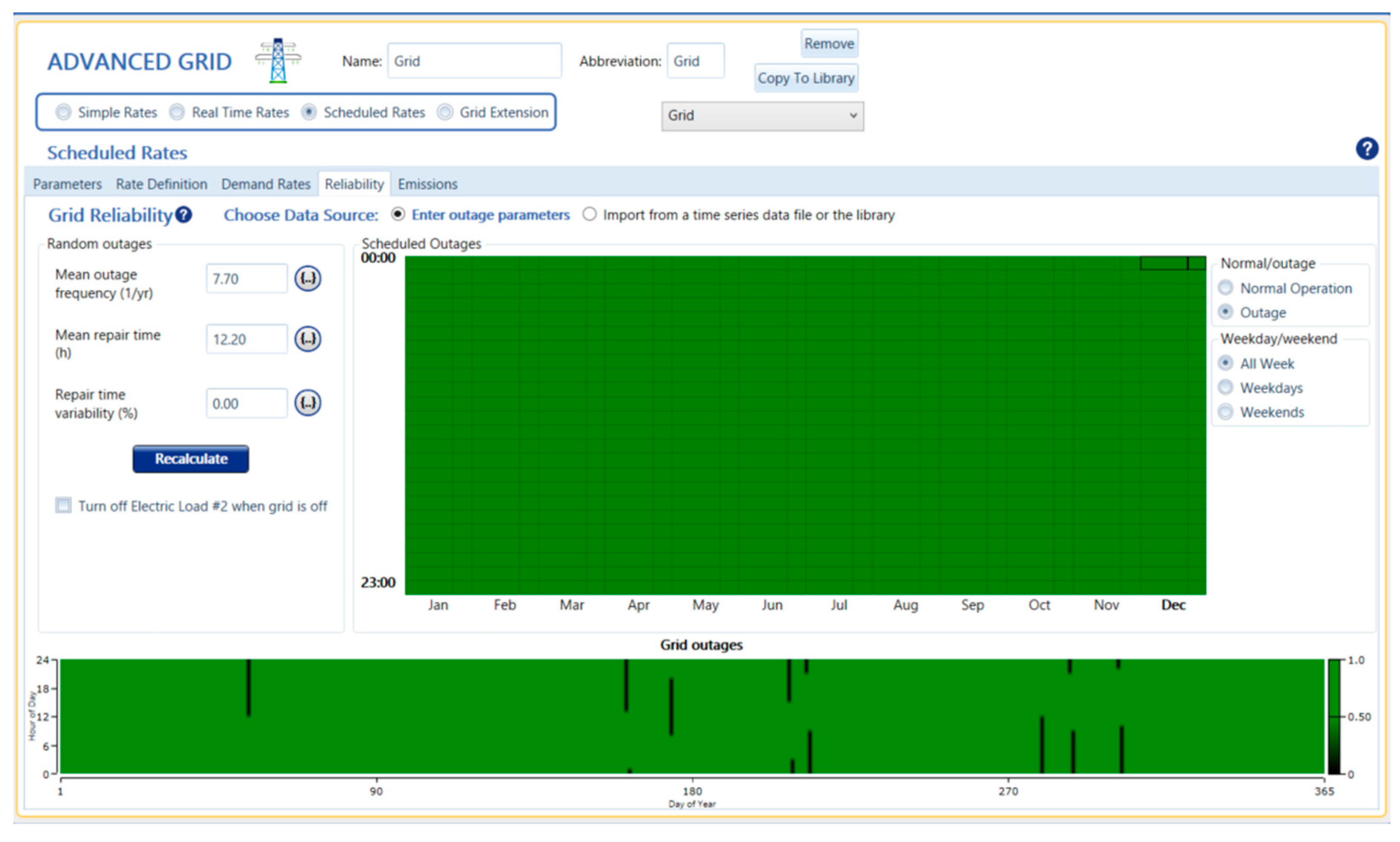Switch to the Demand Rates tab
The height and width of the screenshot is (842, 1400).
click(x=266, y=185)
